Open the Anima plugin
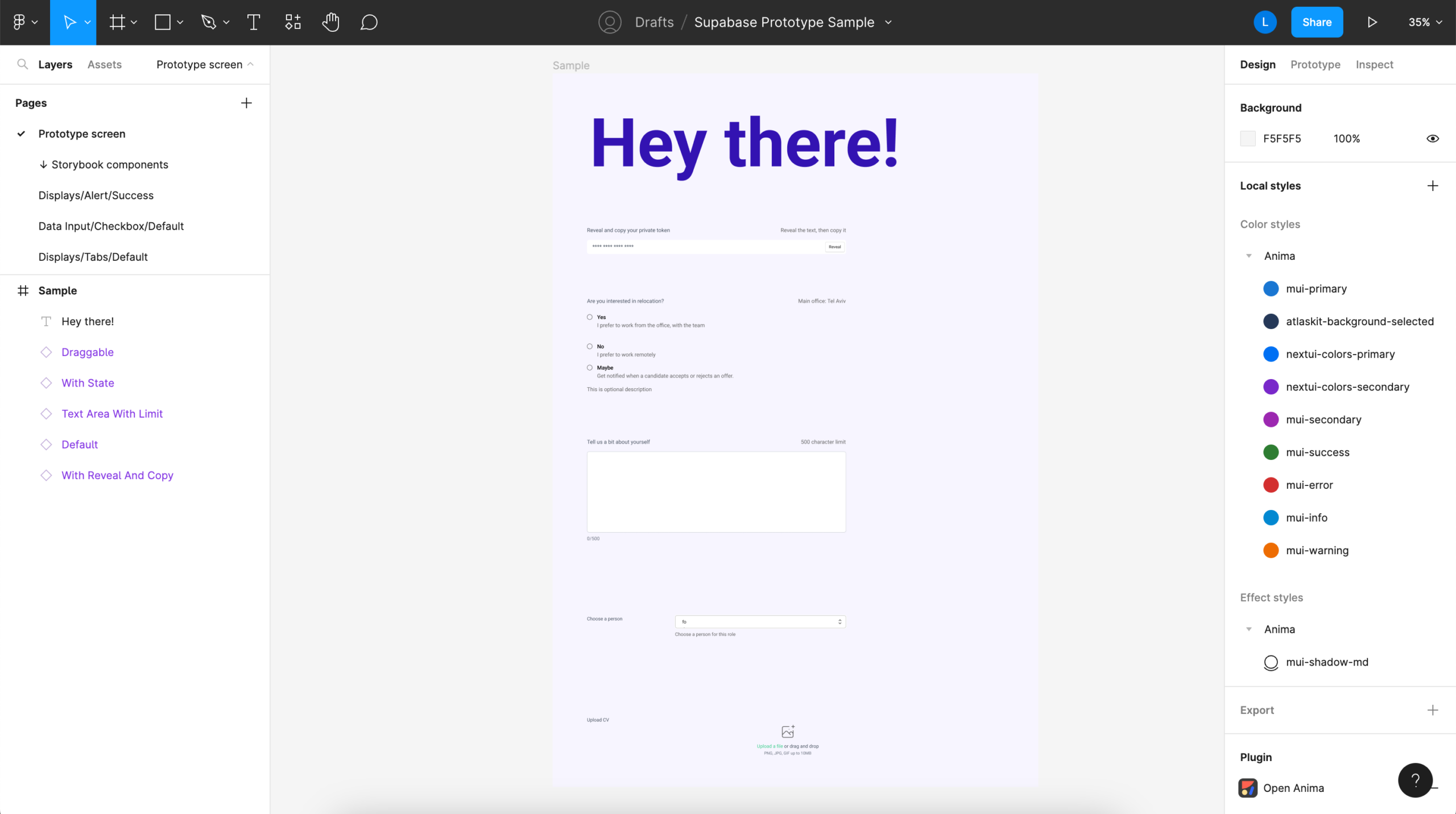The width and height of the screenshot is (1456, 814). [x=1293, y=788]
